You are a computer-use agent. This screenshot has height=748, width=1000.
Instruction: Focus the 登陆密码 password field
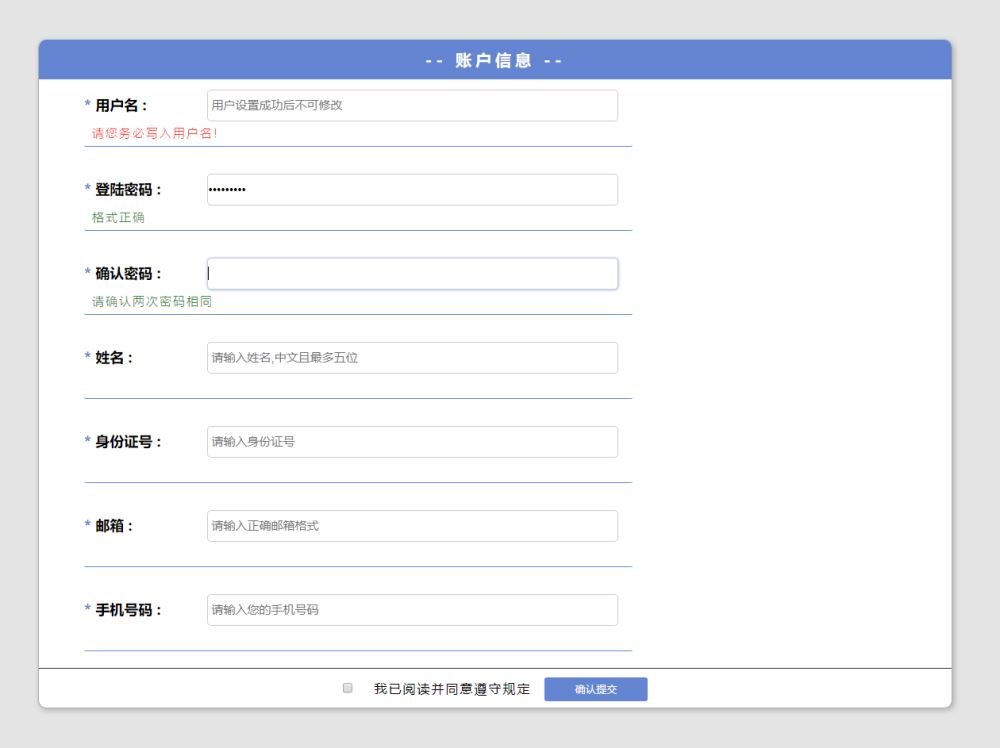point(412,190)
